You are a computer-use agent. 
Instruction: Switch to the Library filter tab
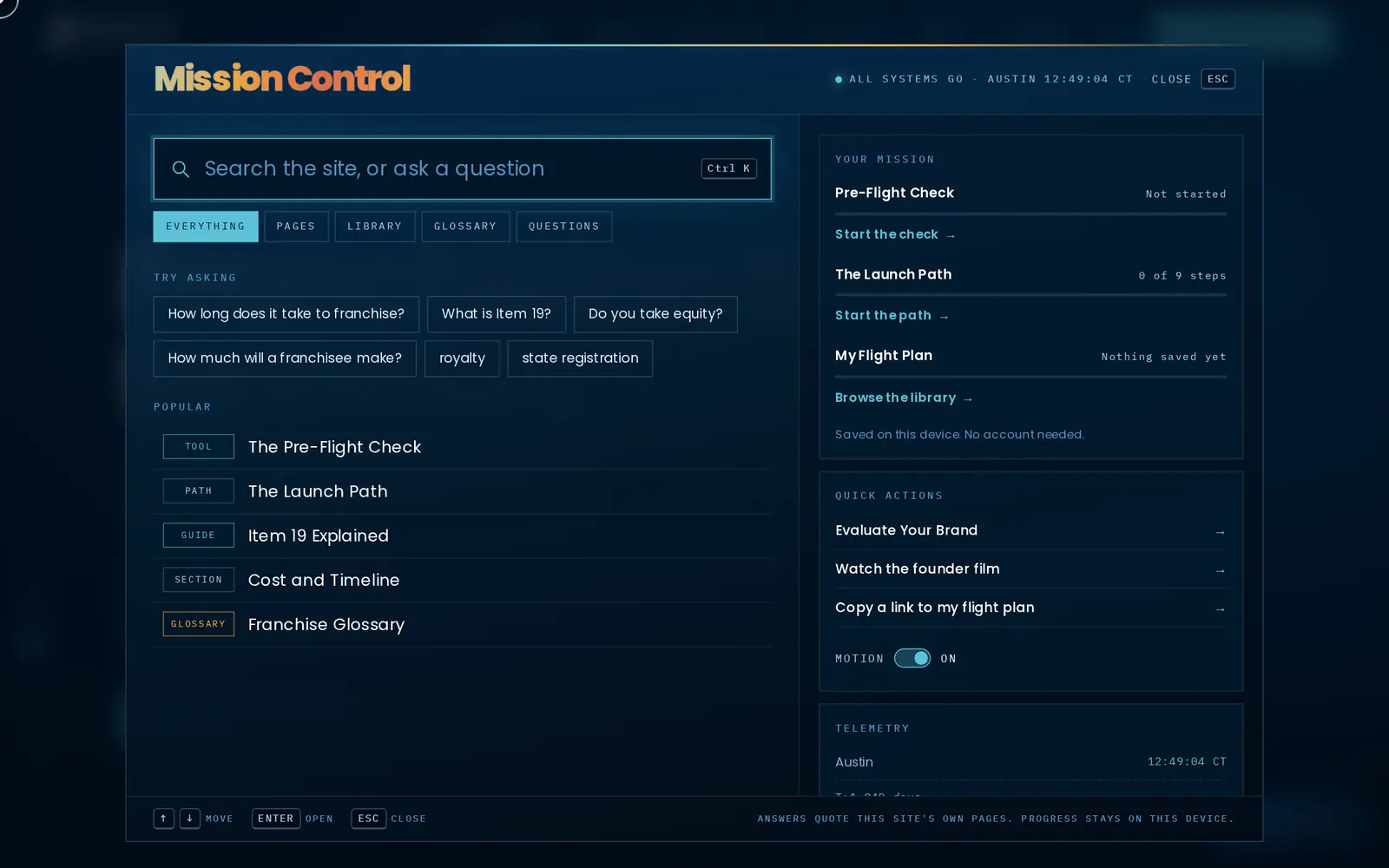point(375,227)
